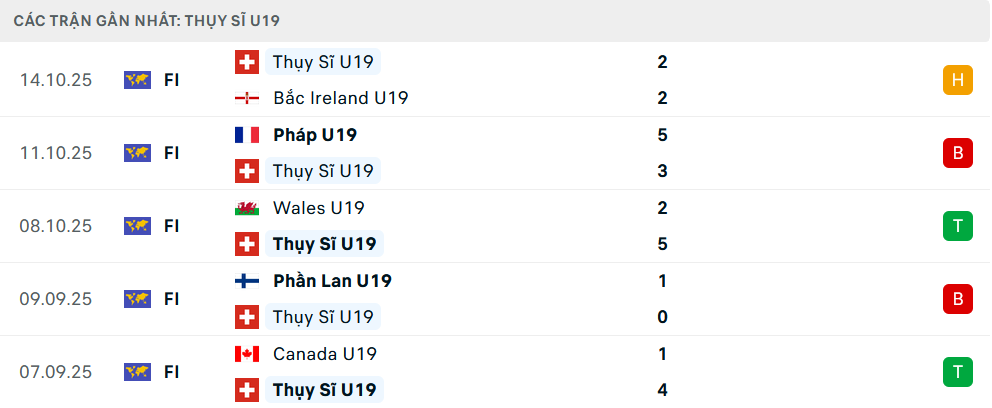Viewport: 992px width, 408px height.
Task: Click the world friendly icon for 07.09.25
Action: click(x=137, y=372)
